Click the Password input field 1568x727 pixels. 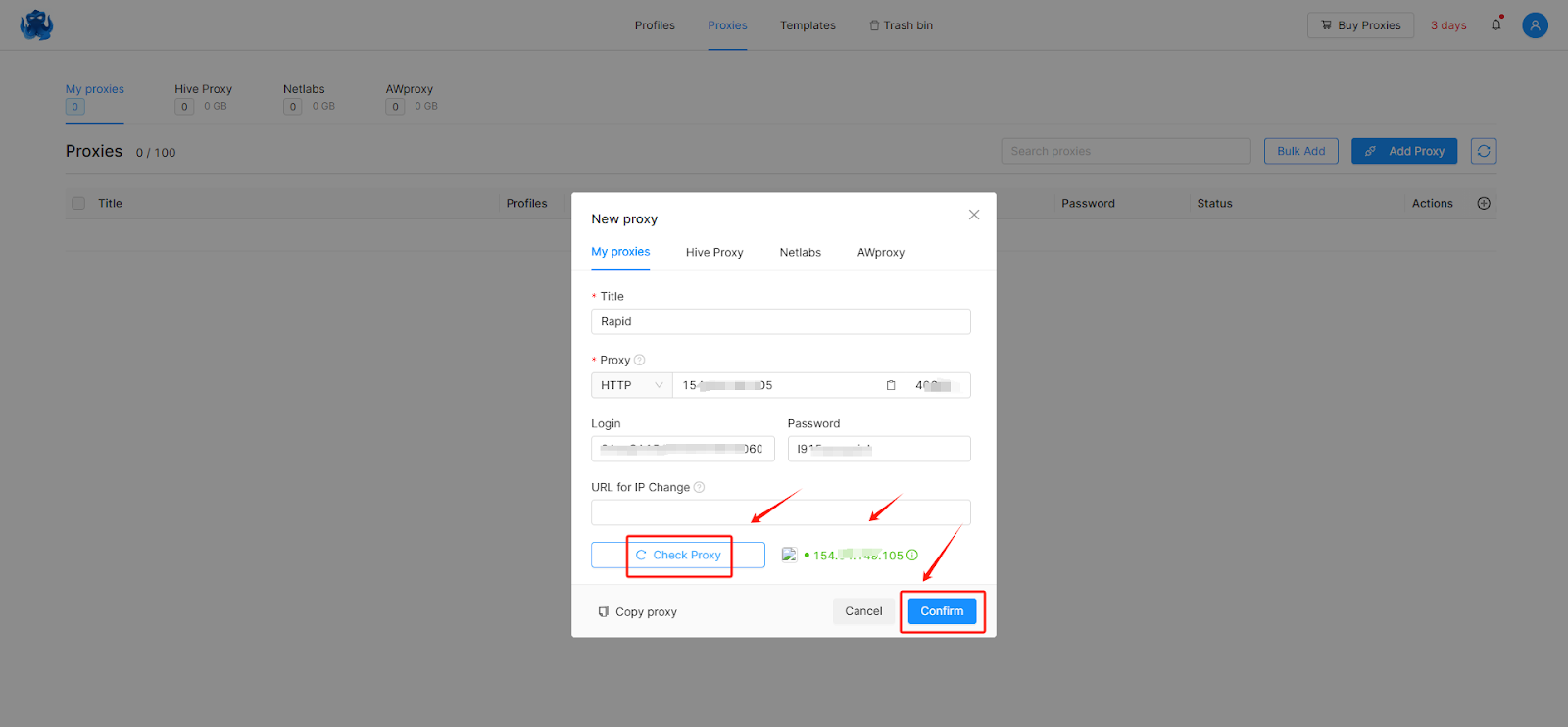point(879,449)
